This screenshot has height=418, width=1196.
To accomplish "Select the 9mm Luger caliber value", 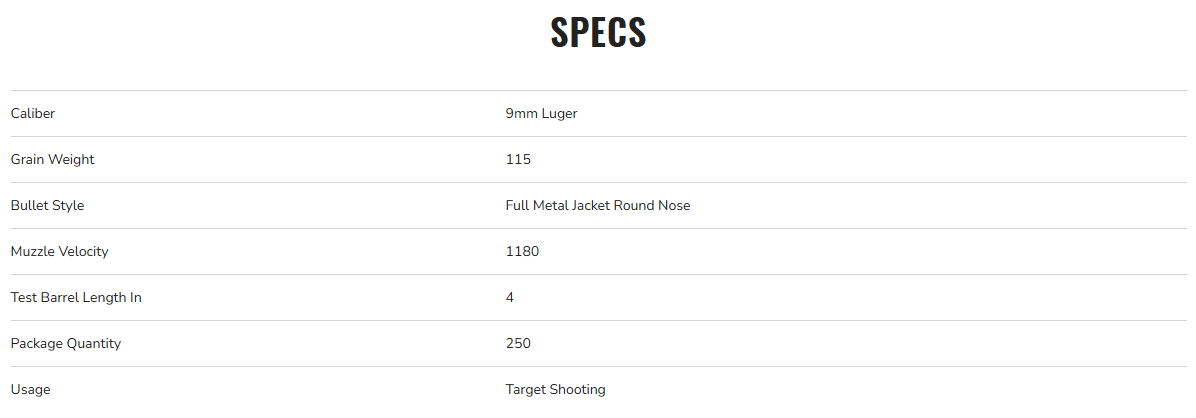I will pos(541,114).
